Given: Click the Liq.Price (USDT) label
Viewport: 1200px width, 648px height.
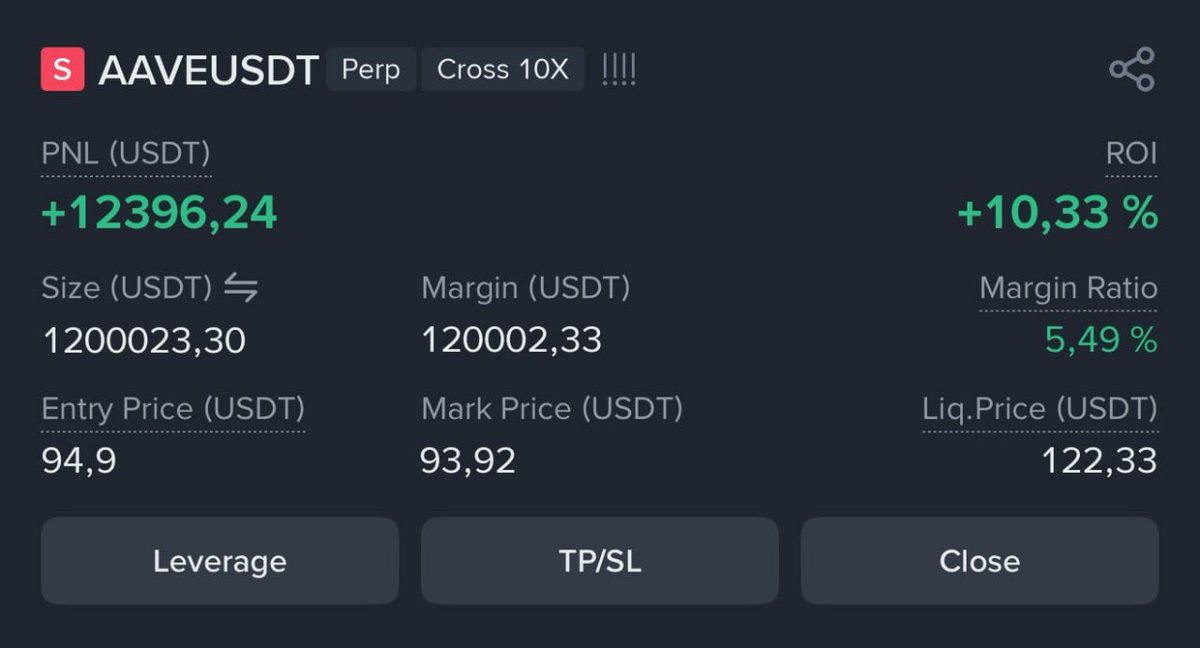Looking at the screenshot, I should (1039, 409).
